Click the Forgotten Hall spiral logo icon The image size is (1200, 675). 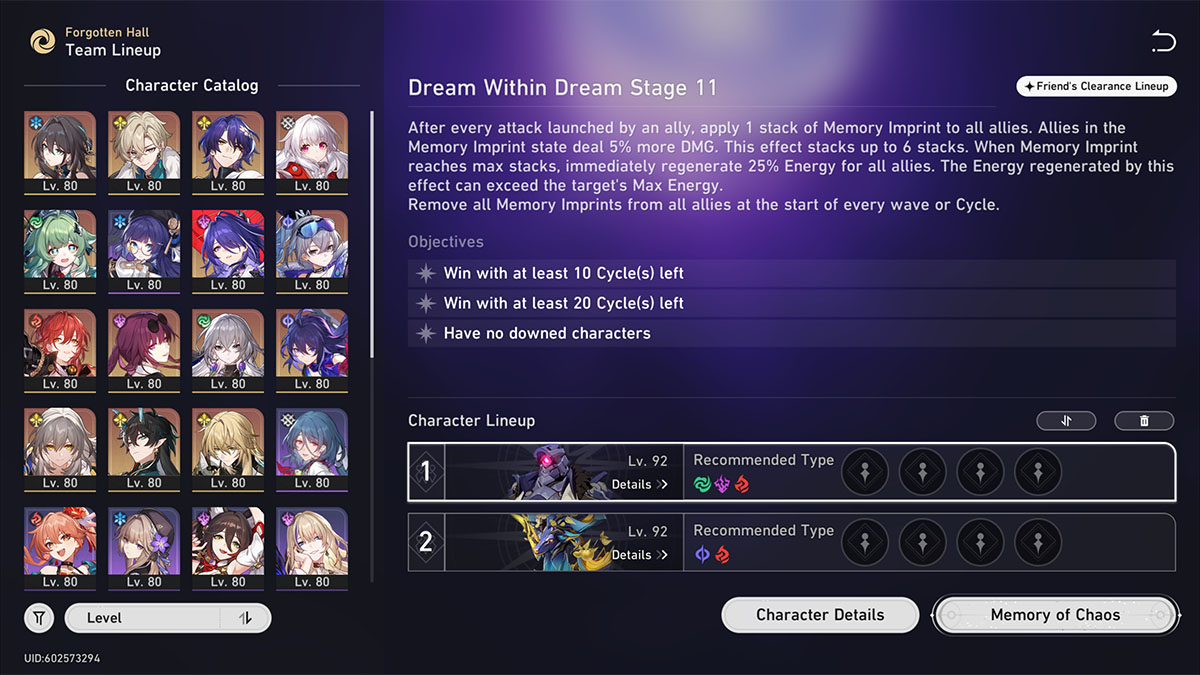pyautogui.click(x=42, y=41)
